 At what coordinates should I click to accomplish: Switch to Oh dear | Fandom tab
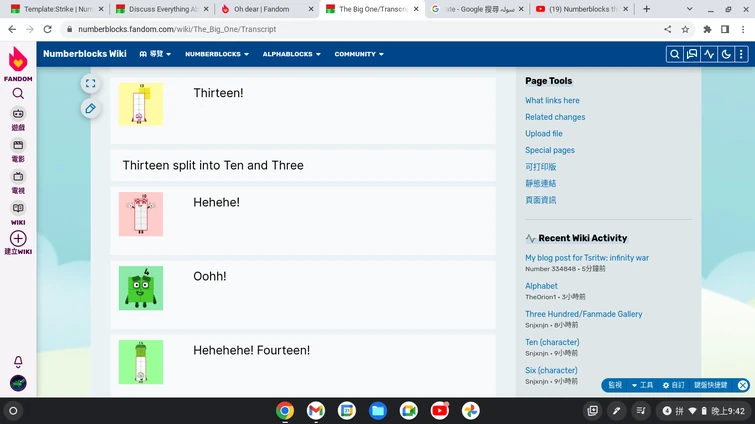[267, 9]
